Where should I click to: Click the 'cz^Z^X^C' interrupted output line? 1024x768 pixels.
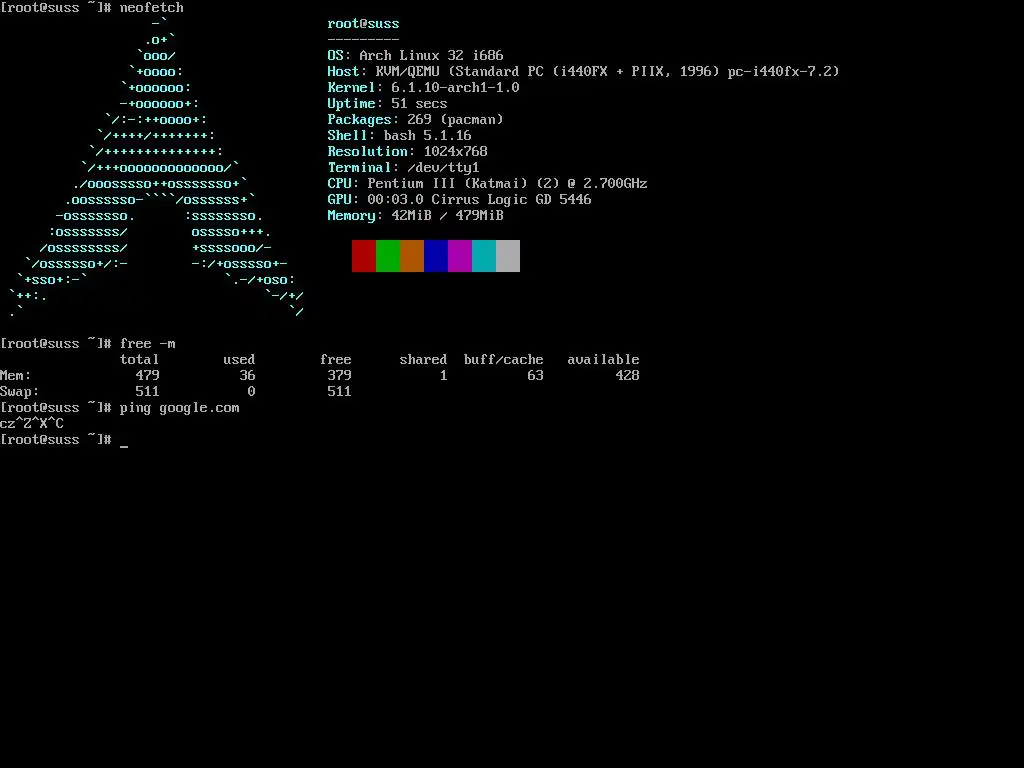point(32,423)
